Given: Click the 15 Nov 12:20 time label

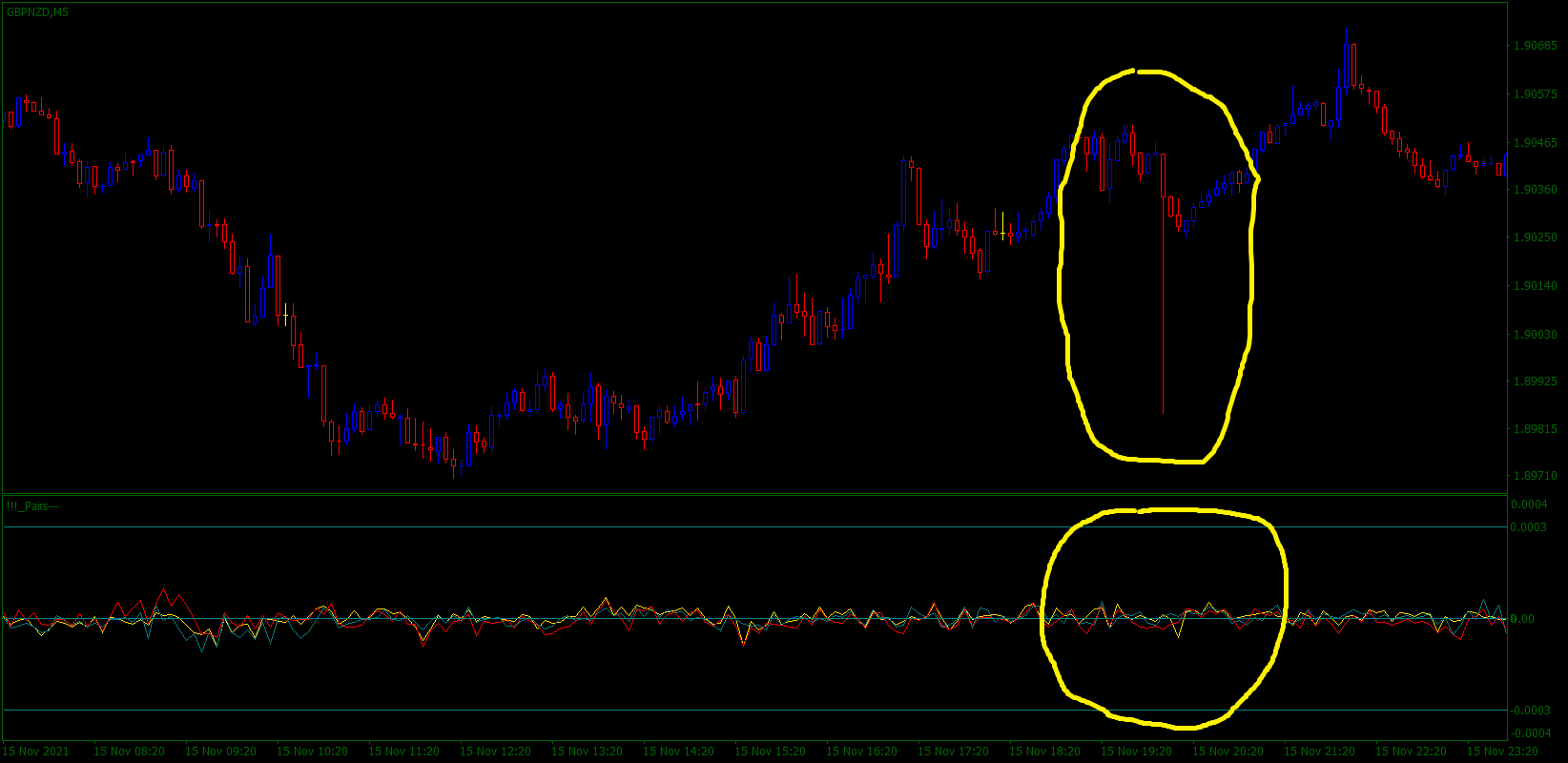Looking at the screenshot, I should click(x=495, y=752).
